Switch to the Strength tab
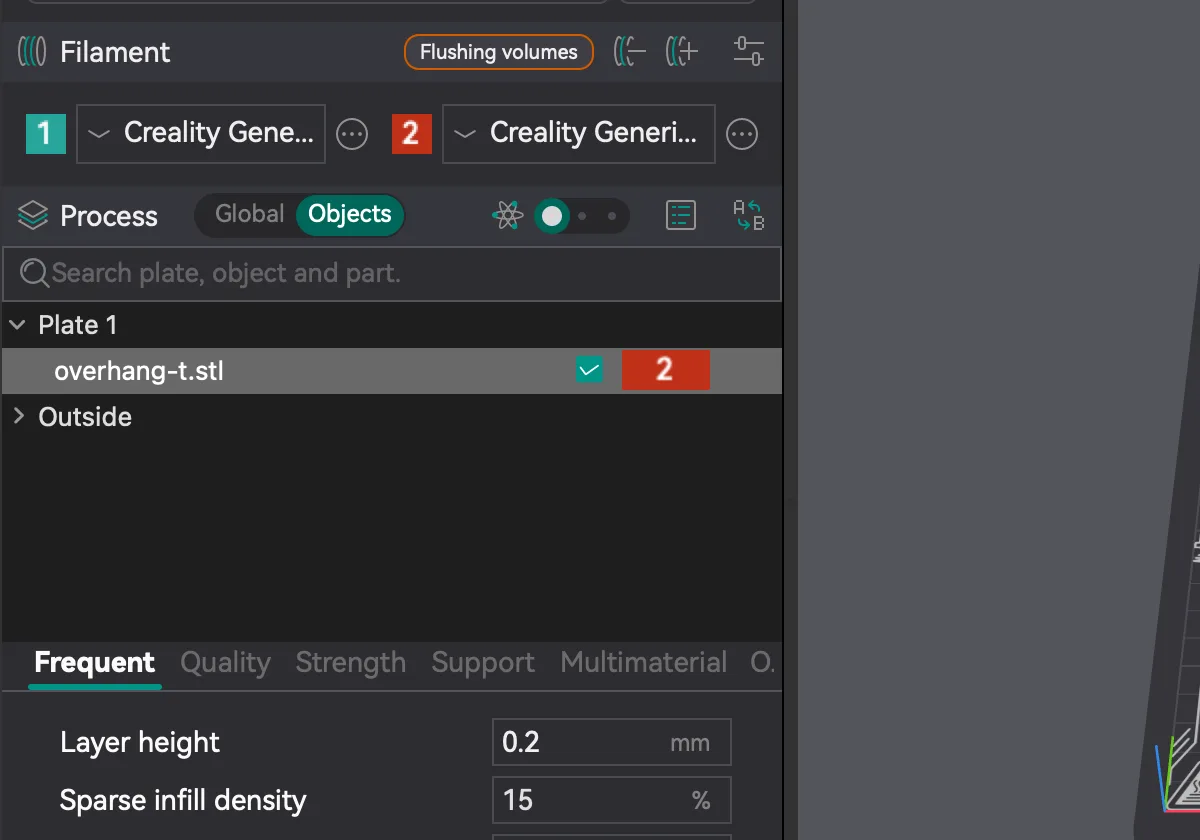 pos(351,662)
